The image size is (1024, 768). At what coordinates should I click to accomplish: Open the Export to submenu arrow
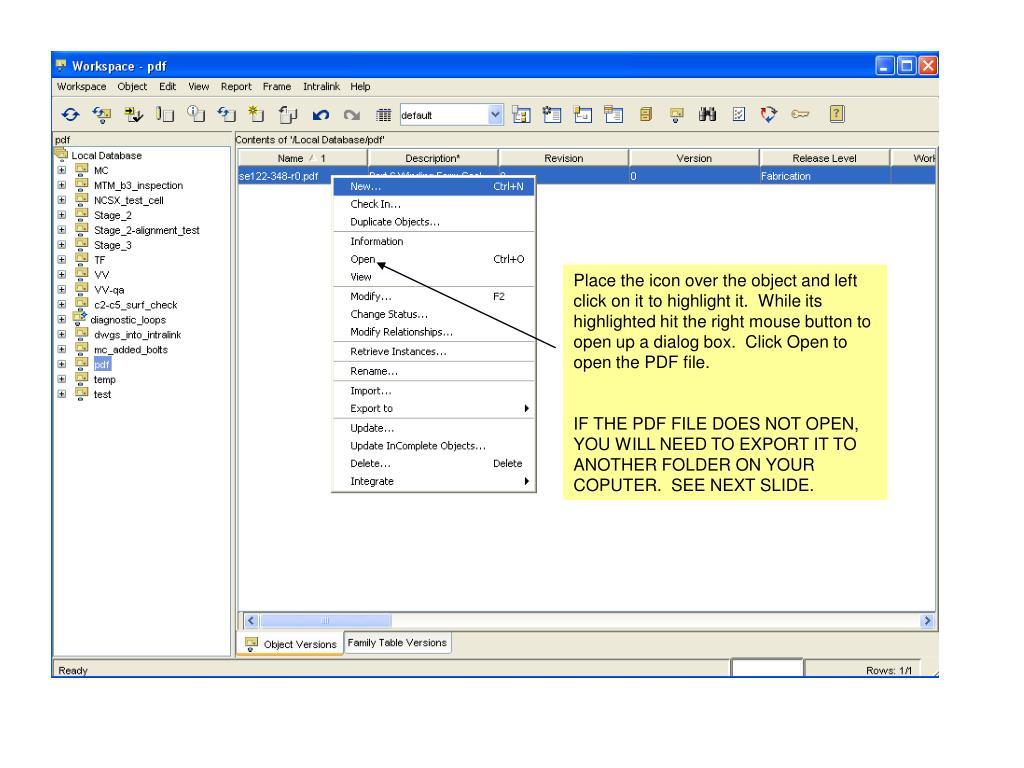coord(526,408)
